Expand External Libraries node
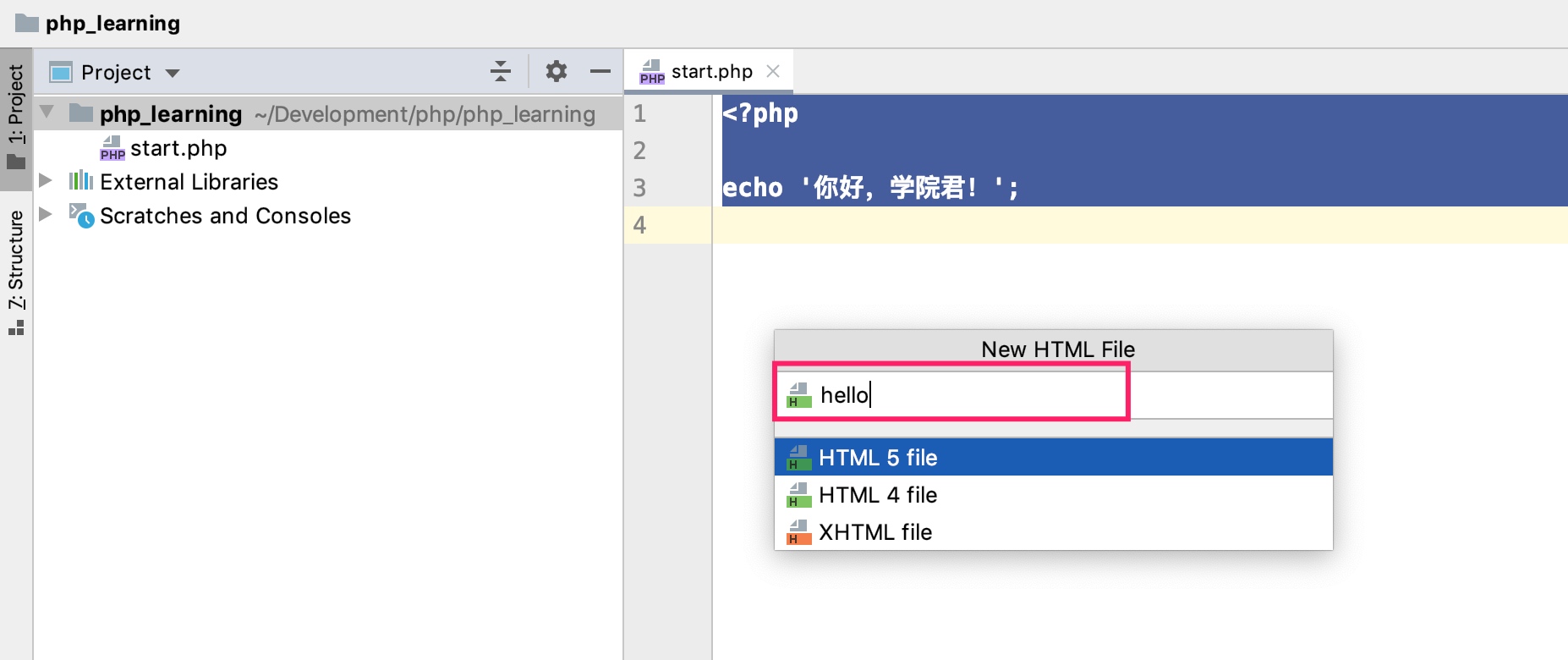Screen dimensions: 1568x660 point(46,181)
